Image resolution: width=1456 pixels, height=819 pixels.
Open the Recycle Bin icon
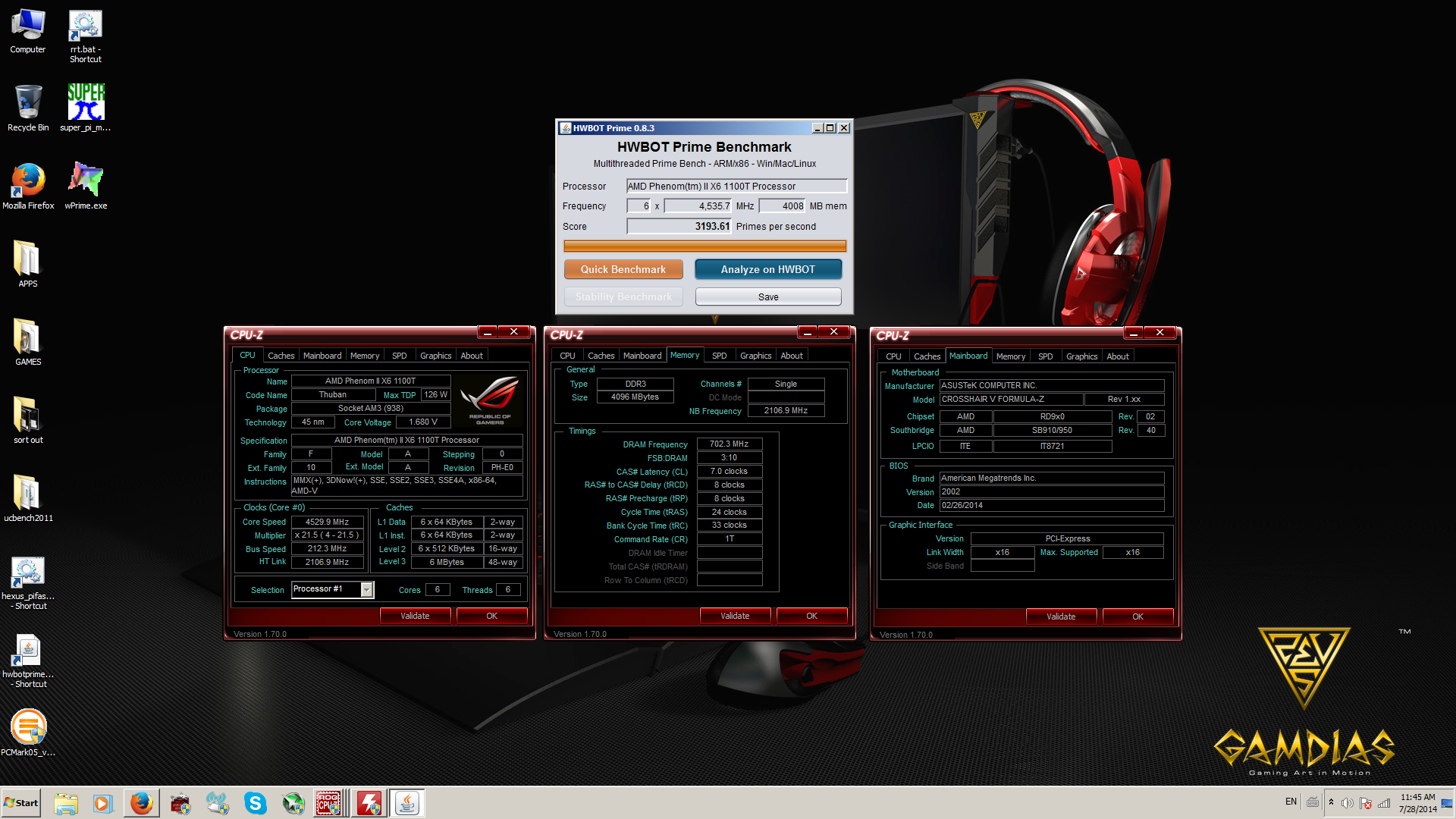click(x=28, y=108)
